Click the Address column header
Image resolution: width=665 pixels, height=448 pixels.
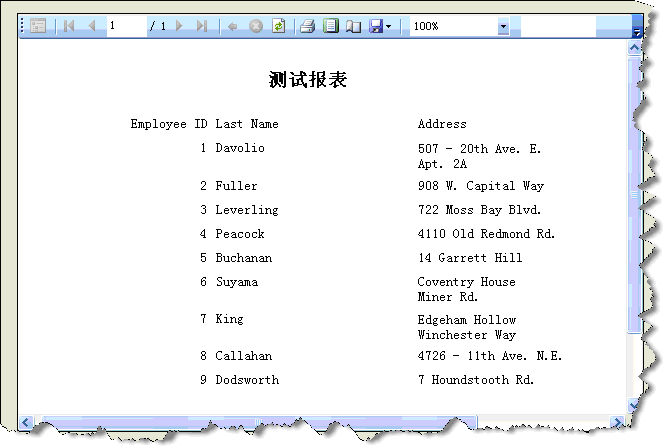point(442,124)
